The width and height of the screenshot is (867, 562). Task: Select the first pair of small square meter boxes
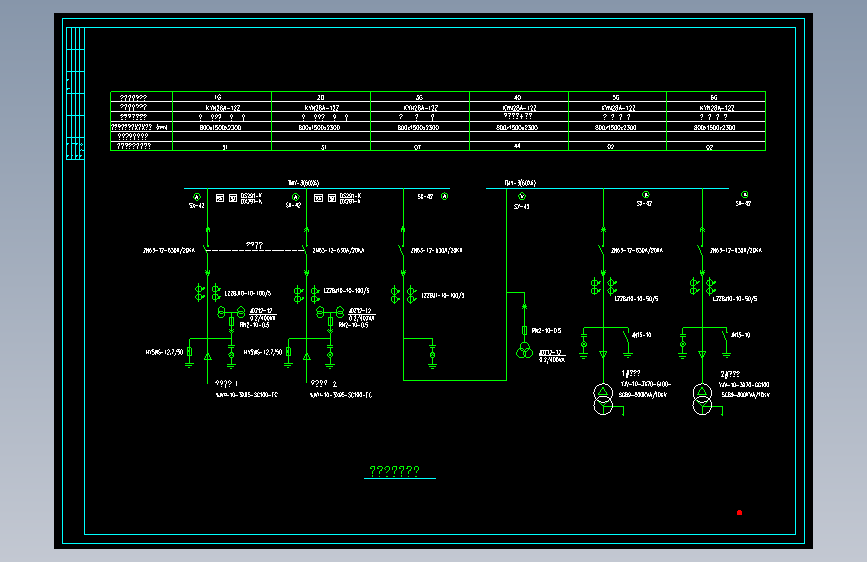pos(226,198)
